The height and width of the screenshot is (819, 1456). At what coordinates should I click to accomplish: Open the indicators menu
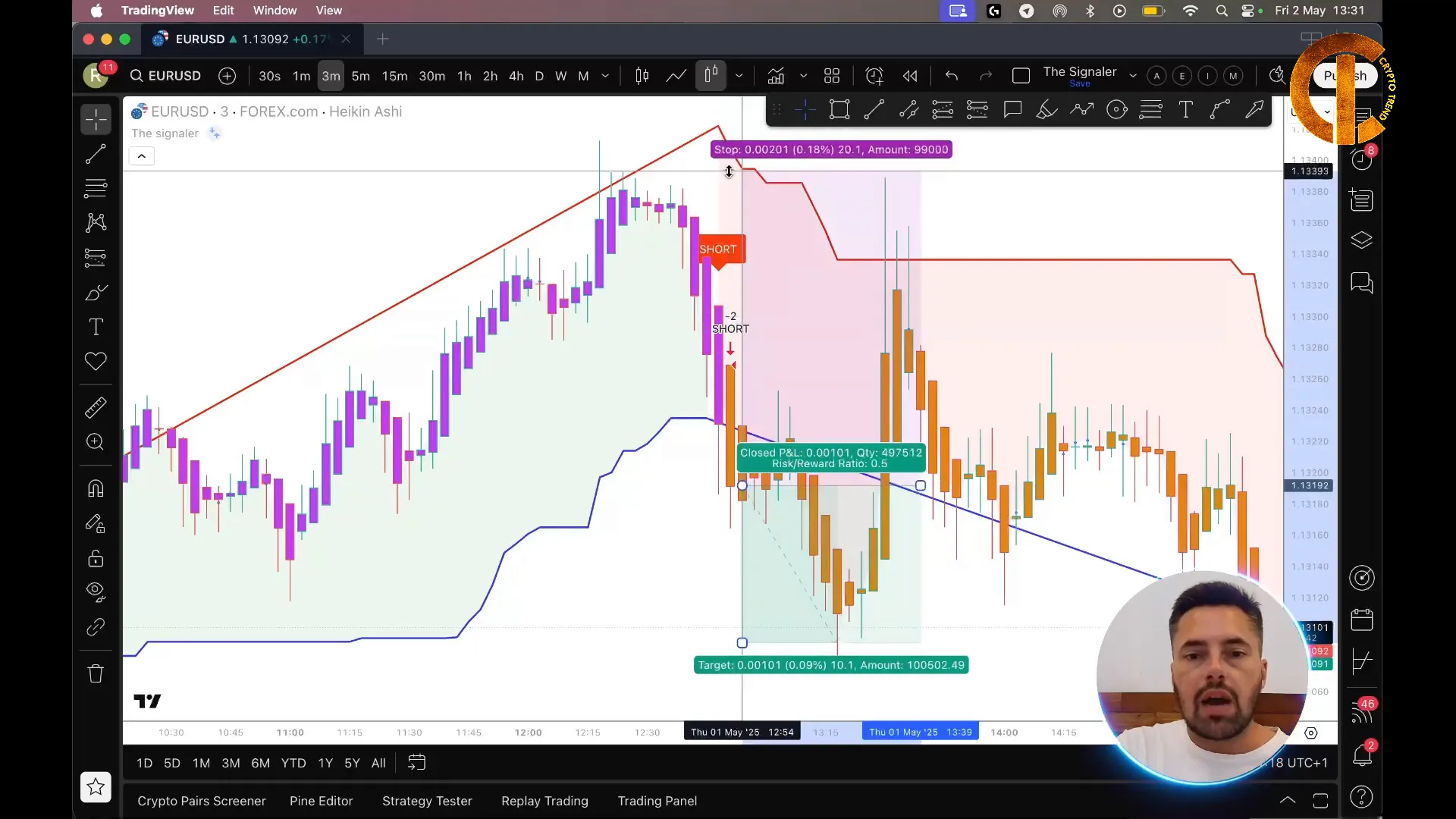[776, 76]
